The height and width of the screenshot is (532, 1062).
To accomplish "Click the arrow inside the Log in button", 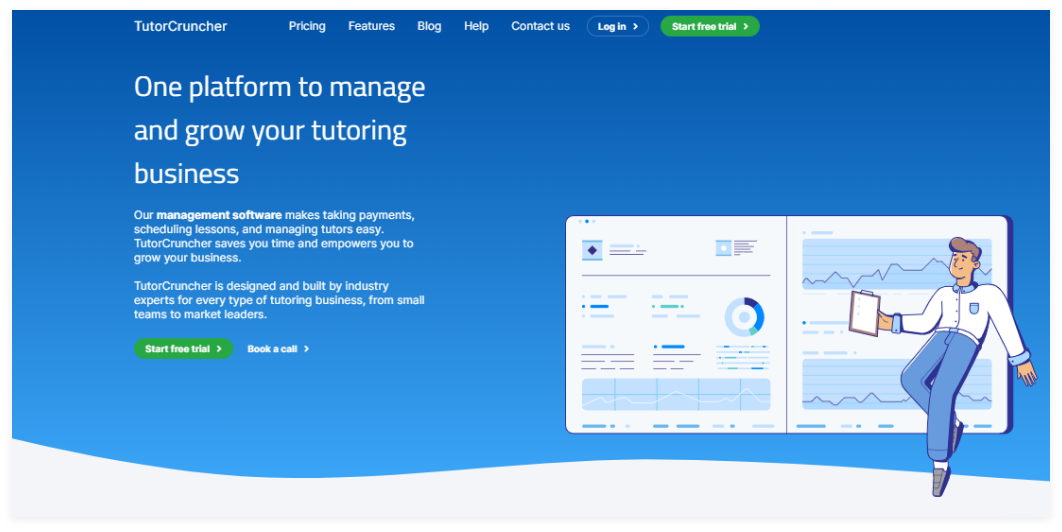I will (x=635, y=27).
